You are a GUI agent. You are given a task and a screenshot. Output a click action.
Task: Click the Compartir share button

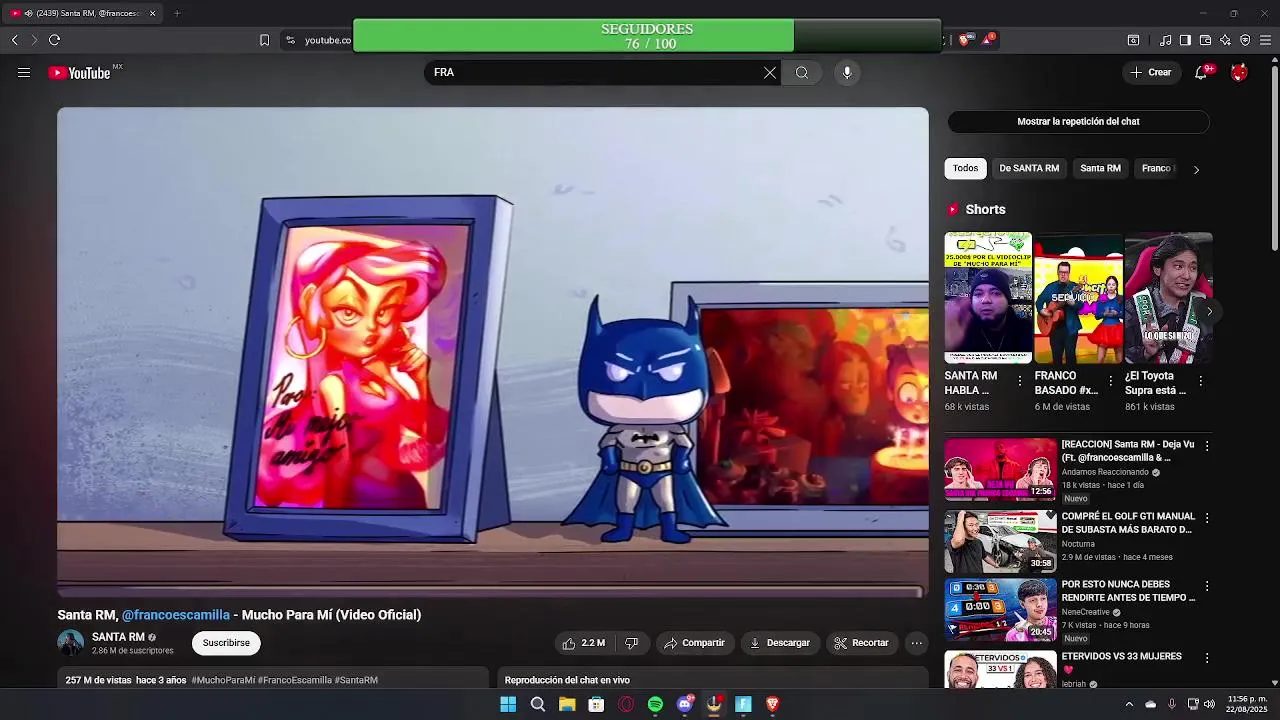(x=694, y=643)
